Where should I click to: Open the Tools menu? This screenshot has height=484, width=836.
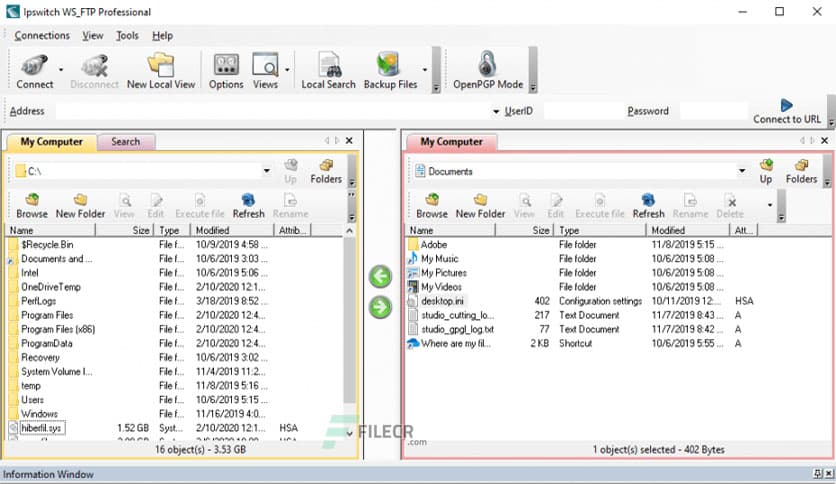(127, 36)
